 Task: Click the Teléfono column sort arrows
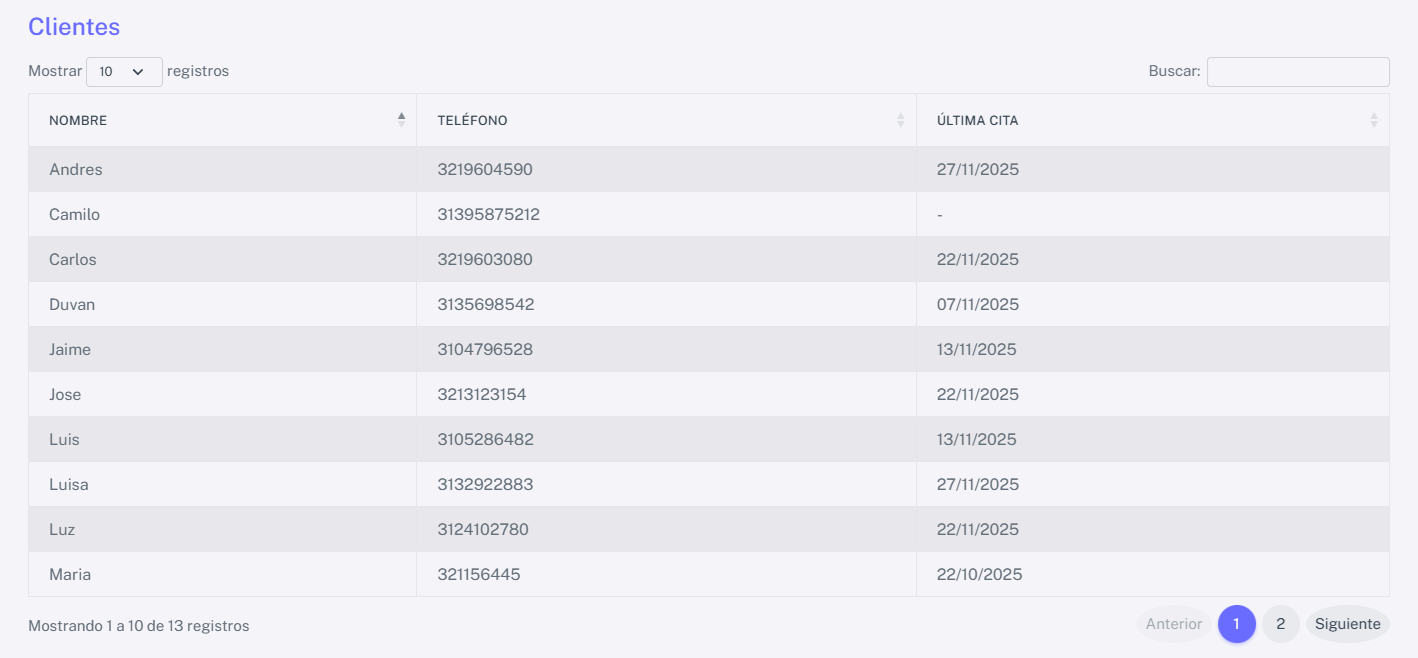click(x=900, y=120)
